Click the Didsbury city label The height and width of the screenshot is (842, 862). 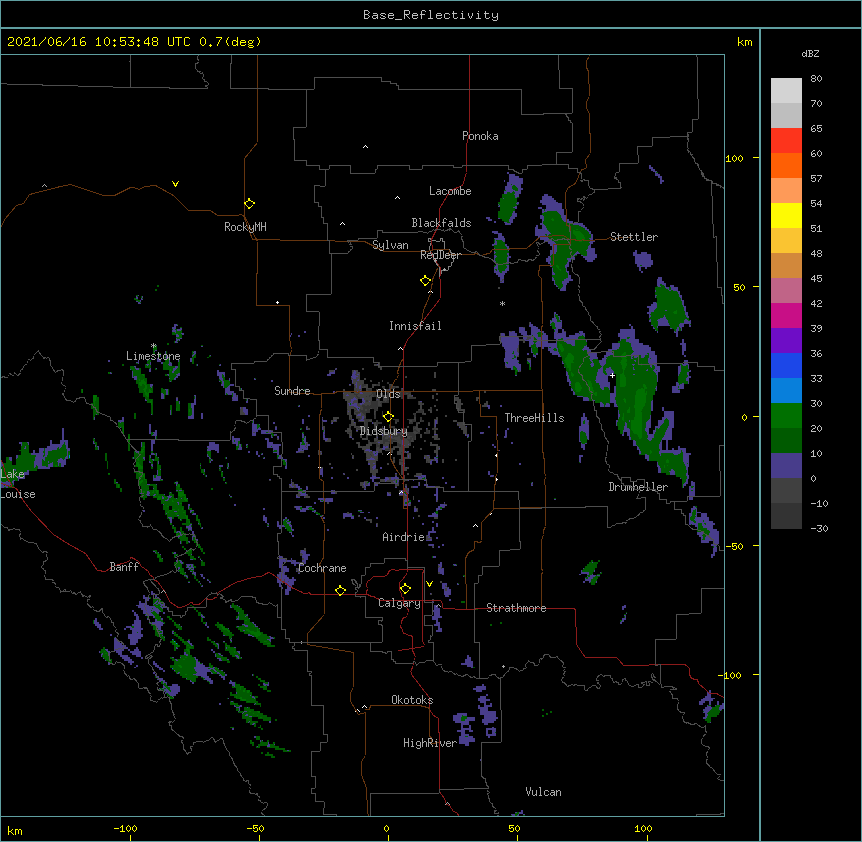[x=384, y=431]
